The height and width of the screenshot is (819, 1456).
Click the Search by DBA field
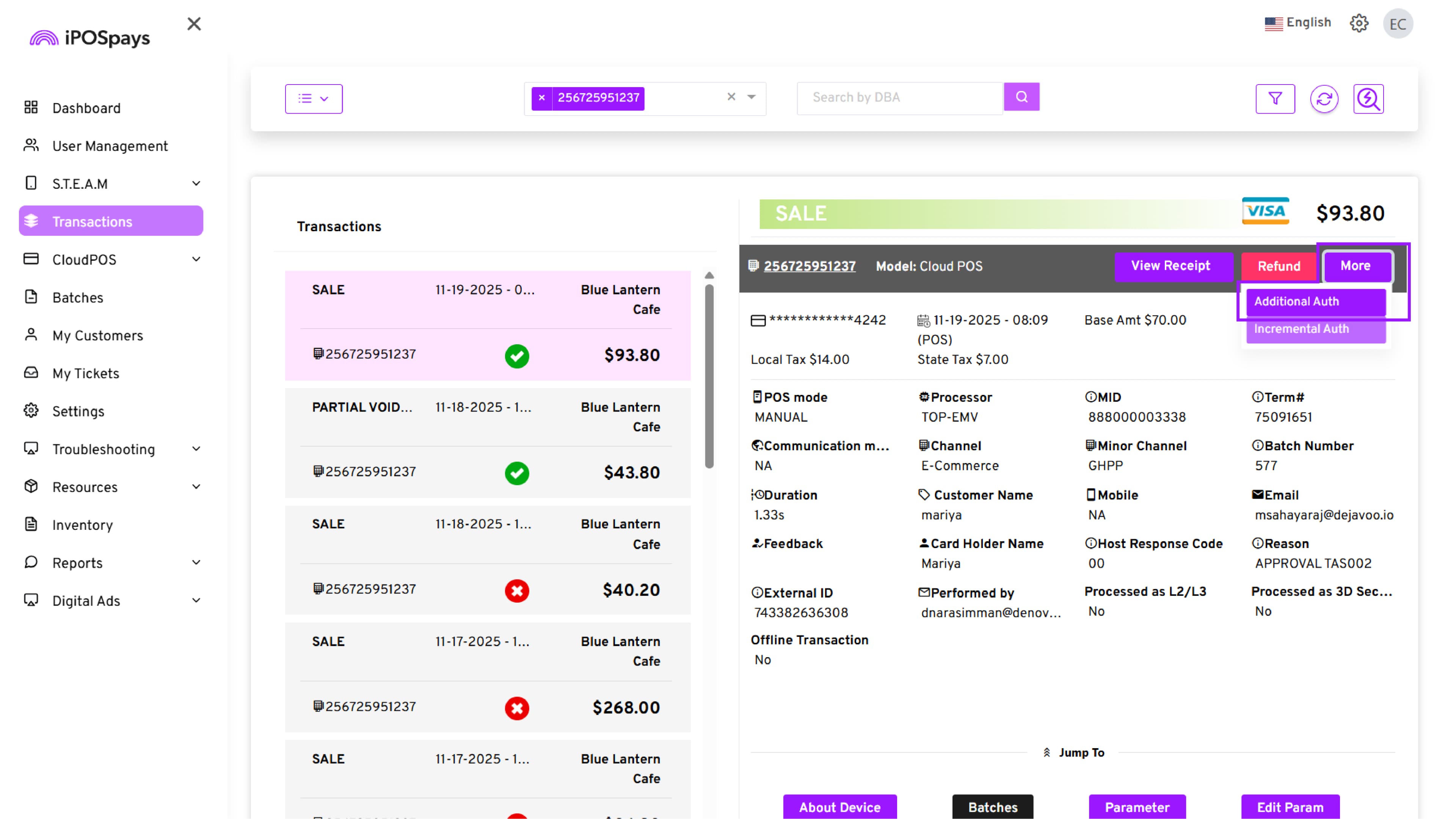click(x=900, y=98)
